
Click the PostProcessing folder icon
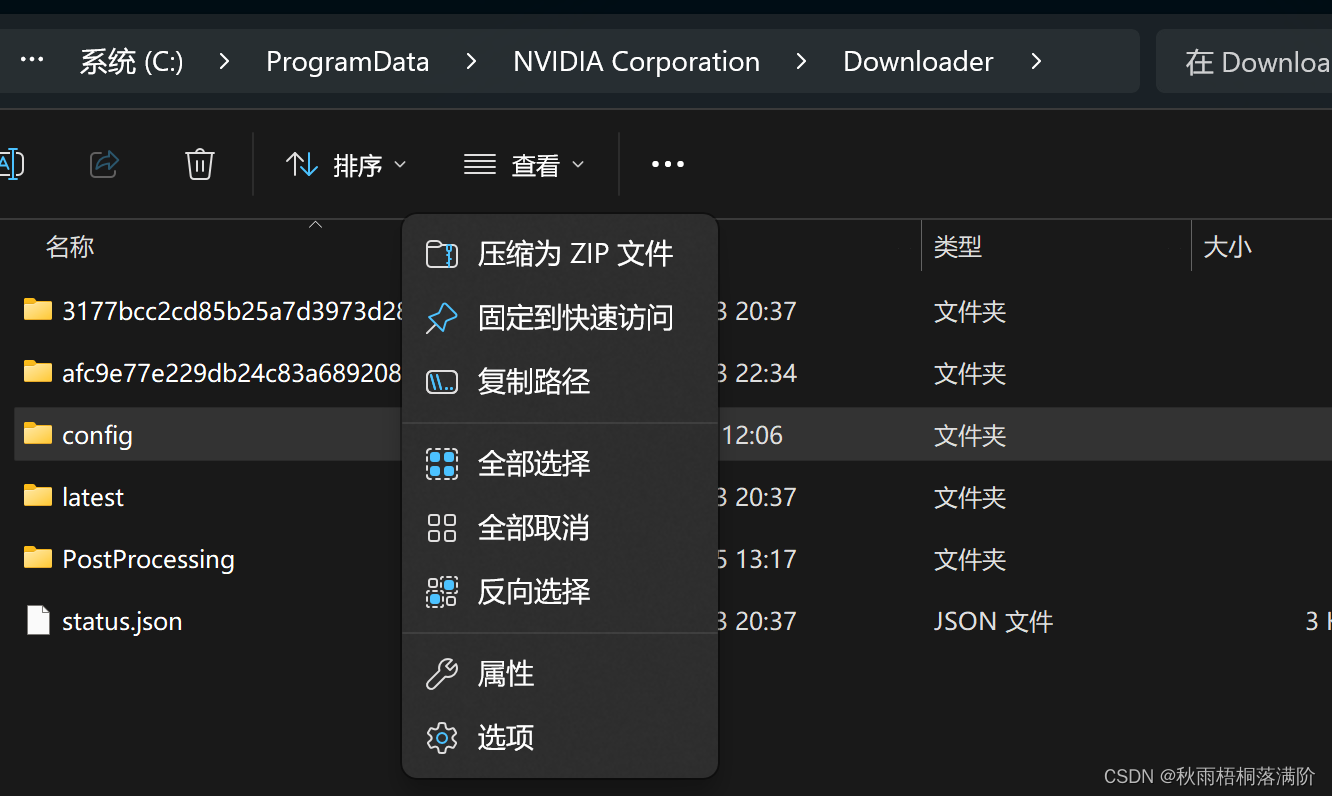coord(38,558)
